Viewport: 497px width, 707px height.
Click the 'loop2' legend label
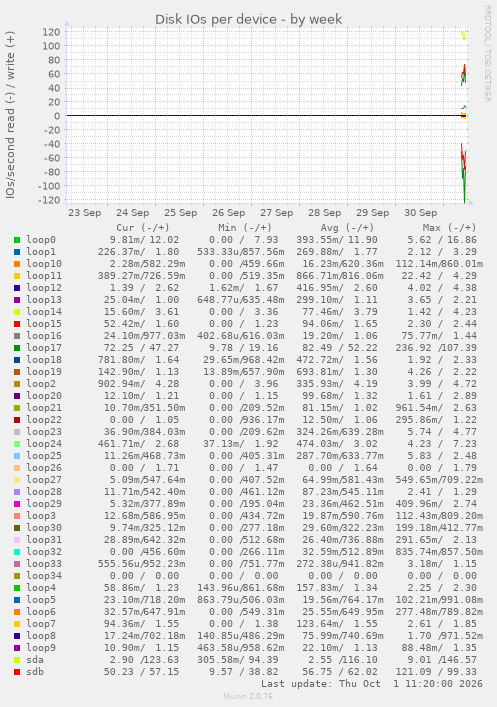pyautogui.click(x=41, y=384)
